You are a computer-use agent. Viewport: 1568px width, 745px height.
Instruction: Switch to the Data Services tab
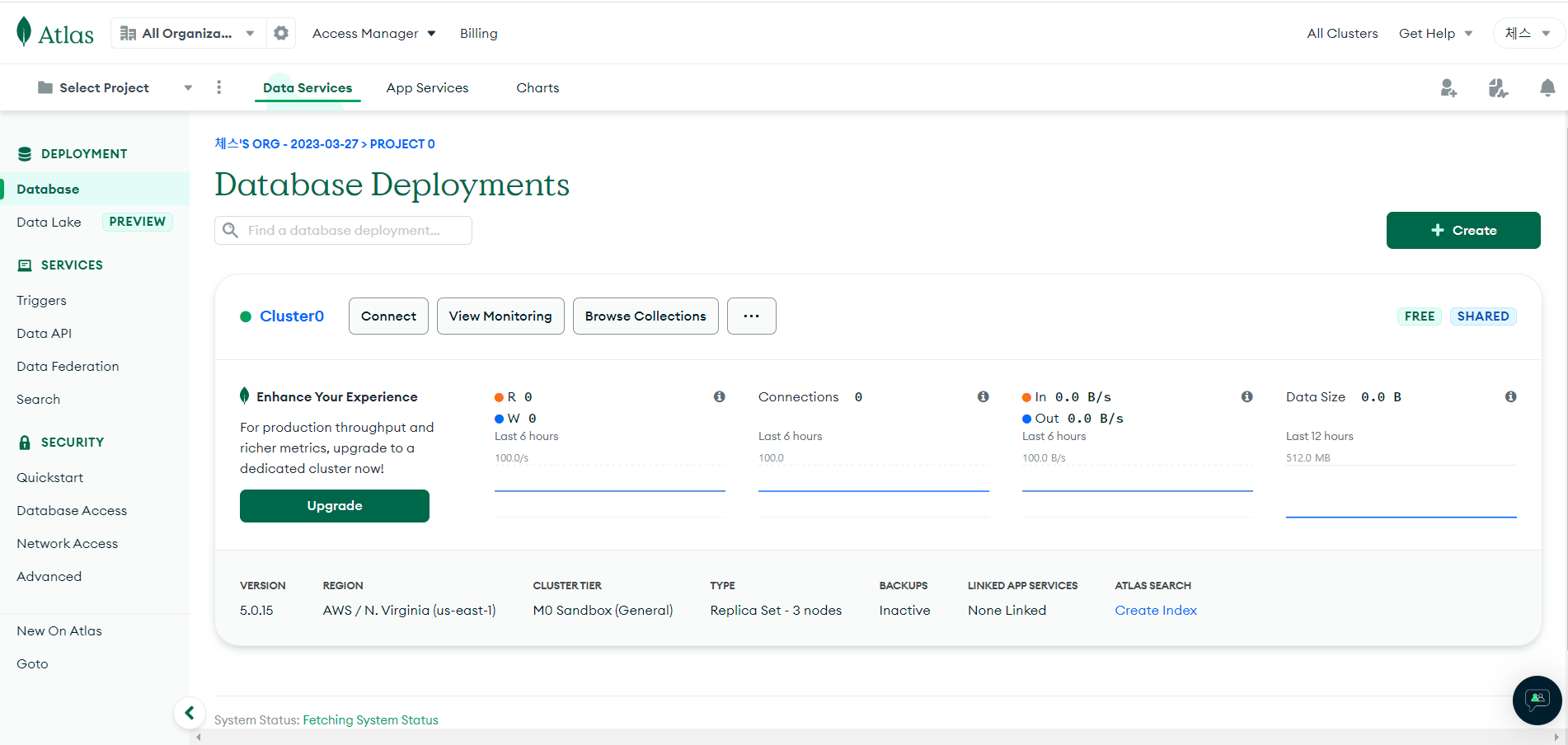[x=307, y=87]
